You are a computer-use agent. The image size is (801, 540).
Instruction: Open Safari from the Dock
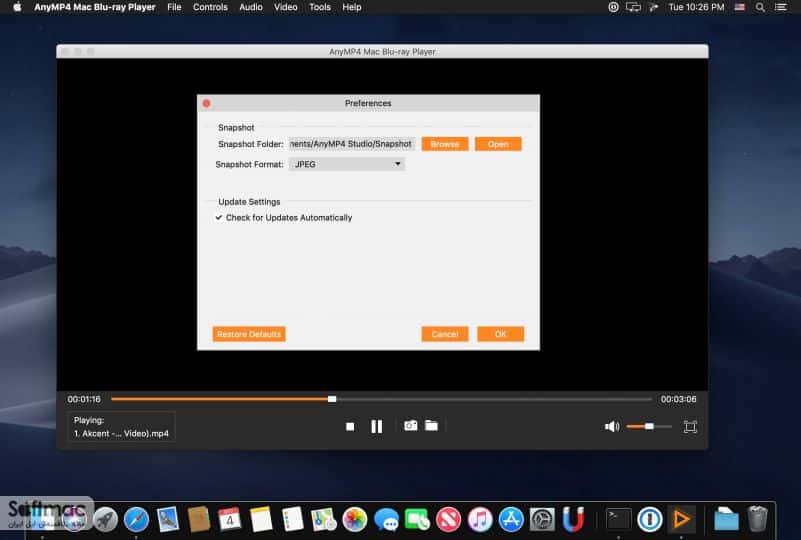[x=136, y=520]
